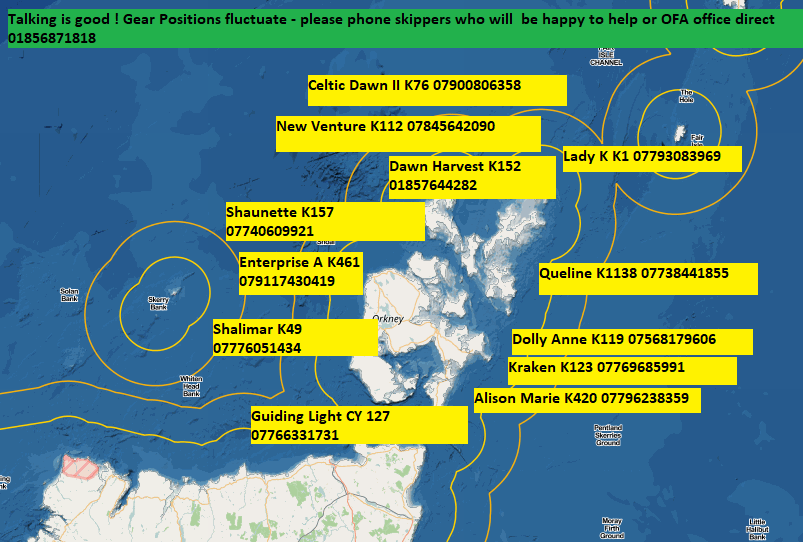Click the Skerry Bank map label
This screenshot has height=542, width=803.
[x=158, y=303]
